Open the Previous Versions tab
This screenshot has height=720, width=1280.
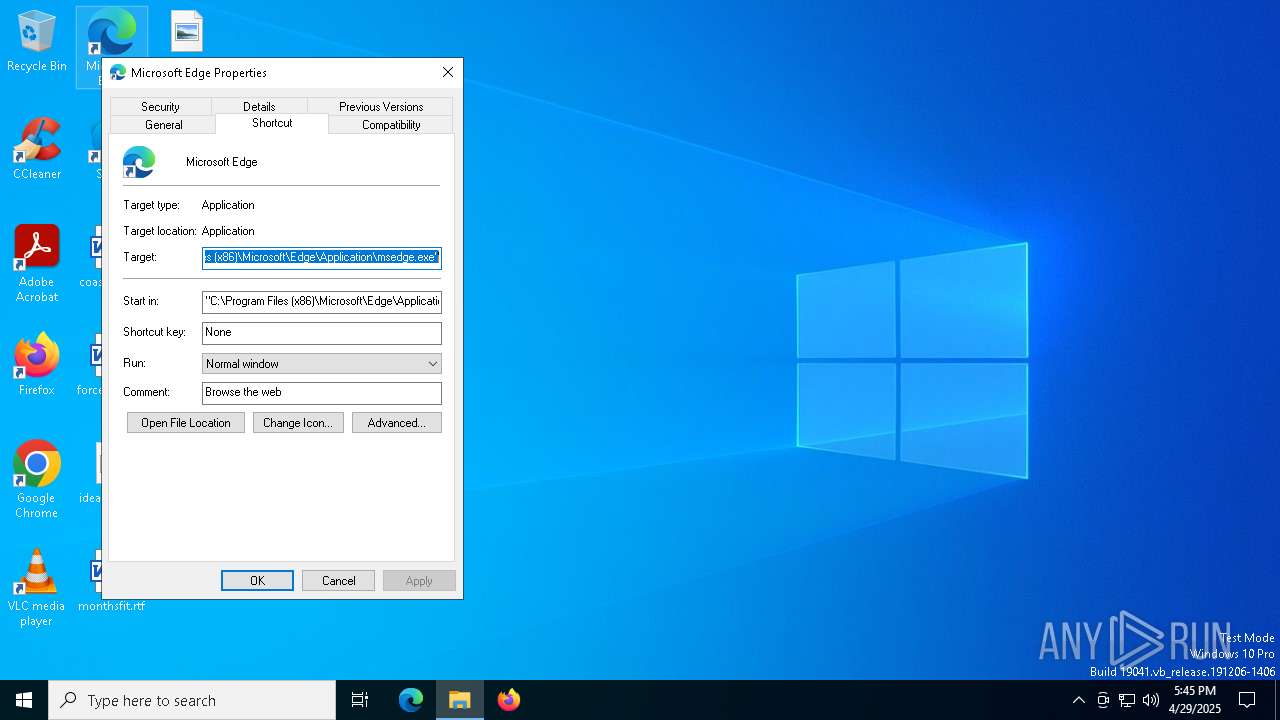pos(381,106)
